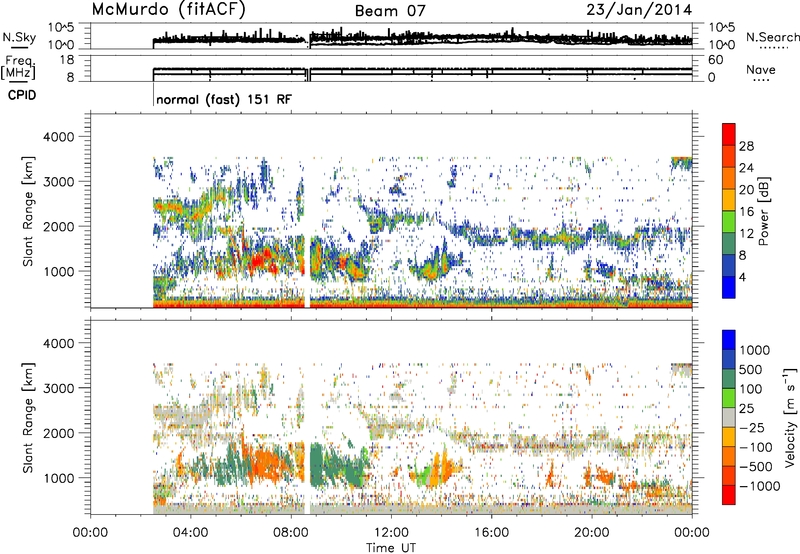This screenshot has width=800, height=554.
Task: Click the '20' value on Power scale
Action: [x=746, y=190]
